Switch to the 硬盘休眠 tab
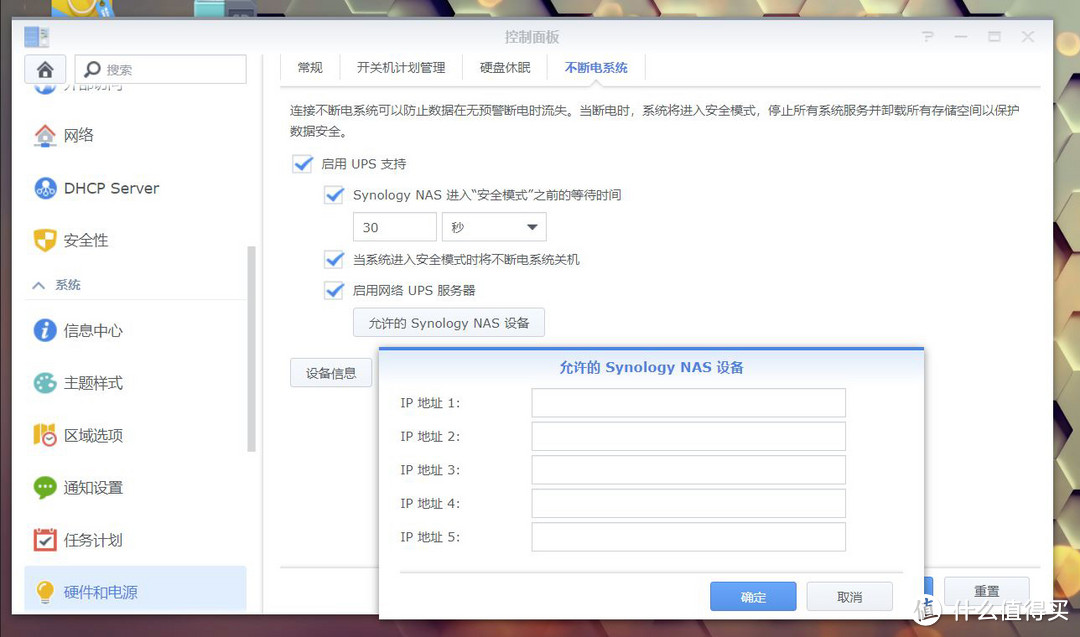1080x637 pixels. pos(505,67)
